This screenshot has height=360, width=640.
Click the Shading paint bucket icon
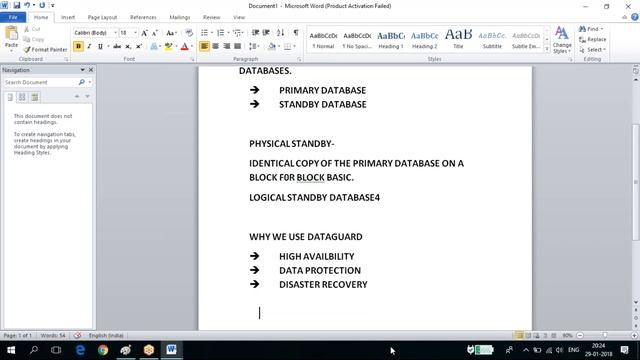click(x=271, y=46)
